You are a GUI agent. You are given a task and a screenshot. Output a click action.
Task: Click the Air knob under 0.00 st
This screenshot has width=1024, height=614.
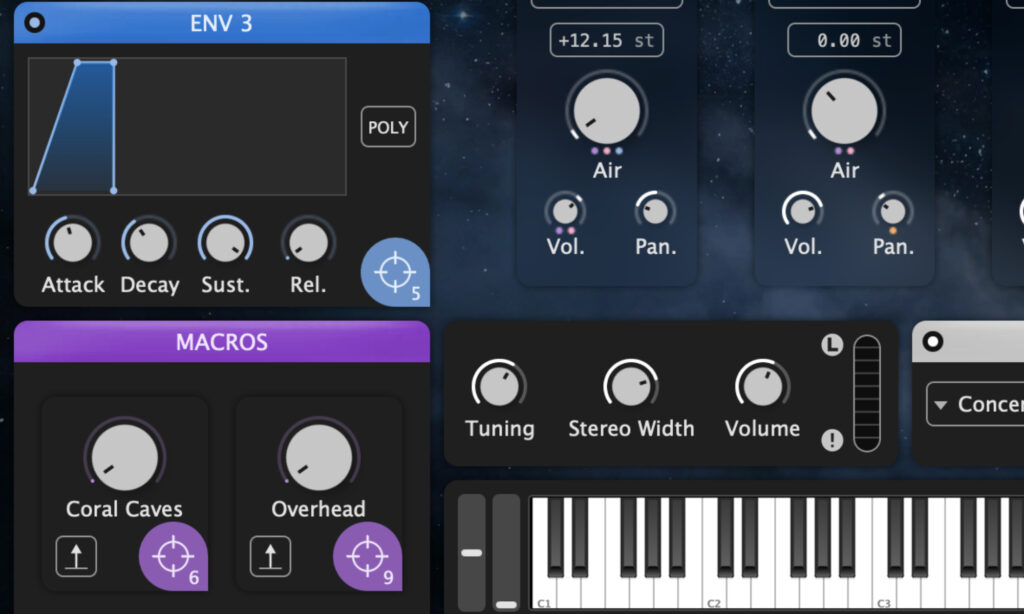[x=844, y=111]
